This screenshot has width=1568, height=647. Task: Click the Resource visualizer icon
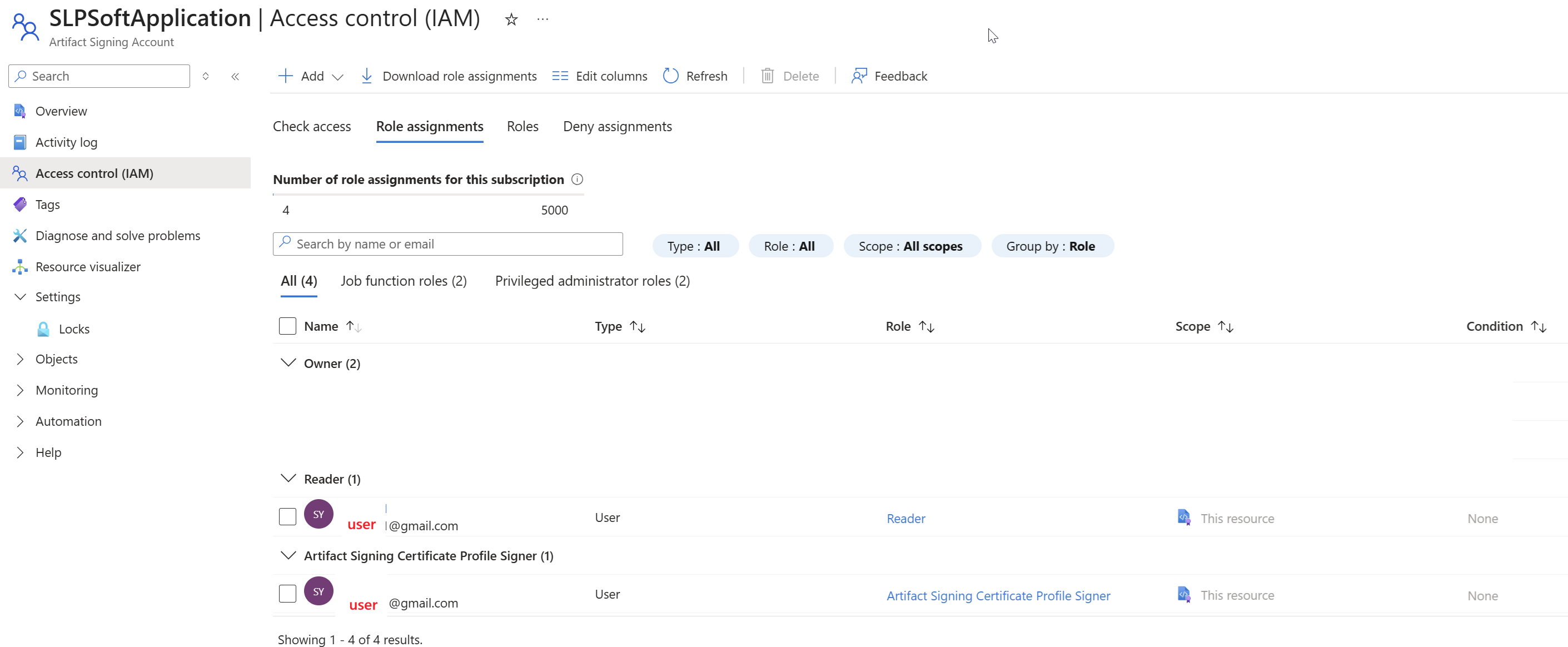pos(19,267)
